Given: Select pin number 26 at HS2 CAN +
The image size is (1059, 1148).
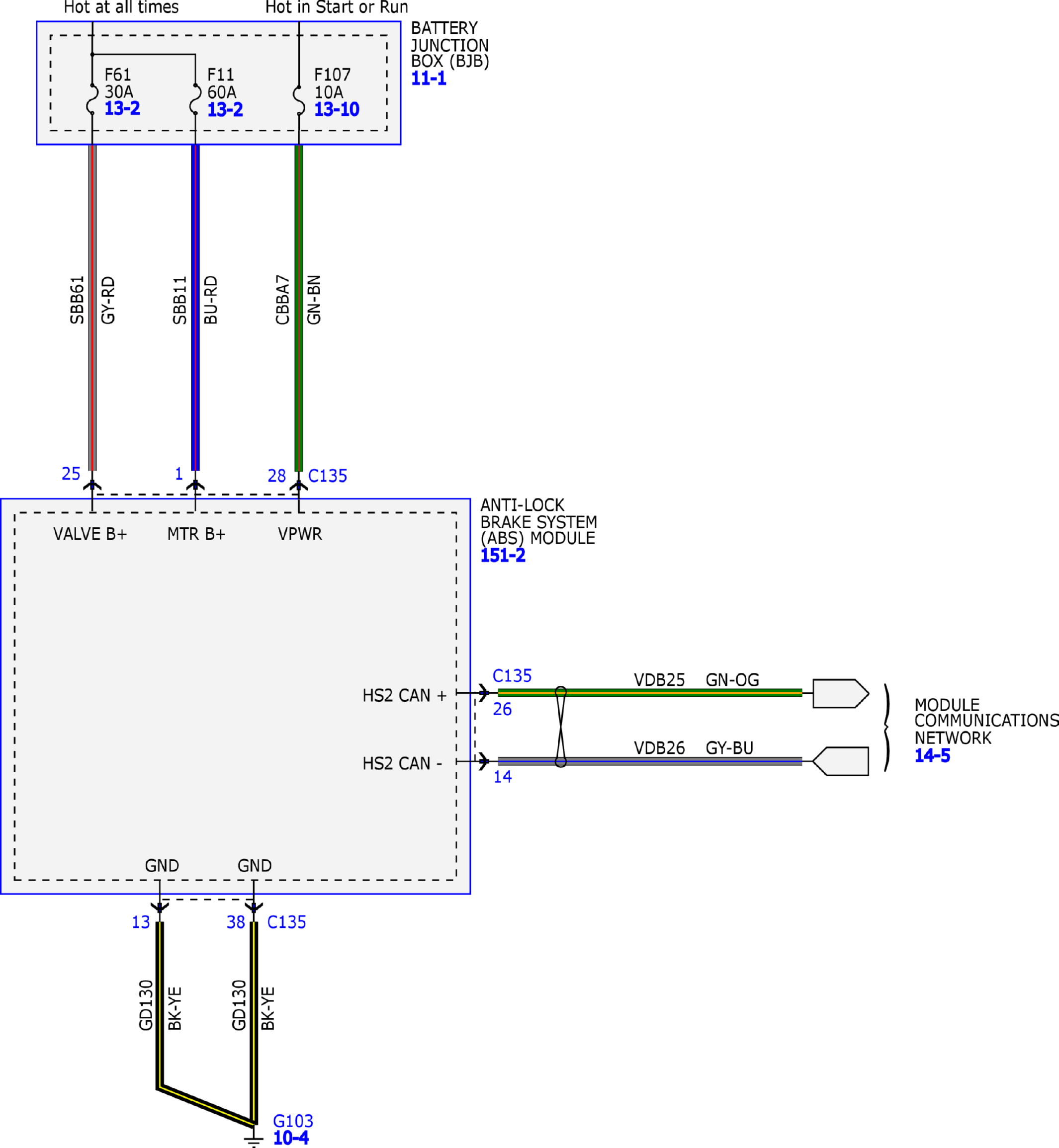Looking at the screenshot, I should point(503,709).
